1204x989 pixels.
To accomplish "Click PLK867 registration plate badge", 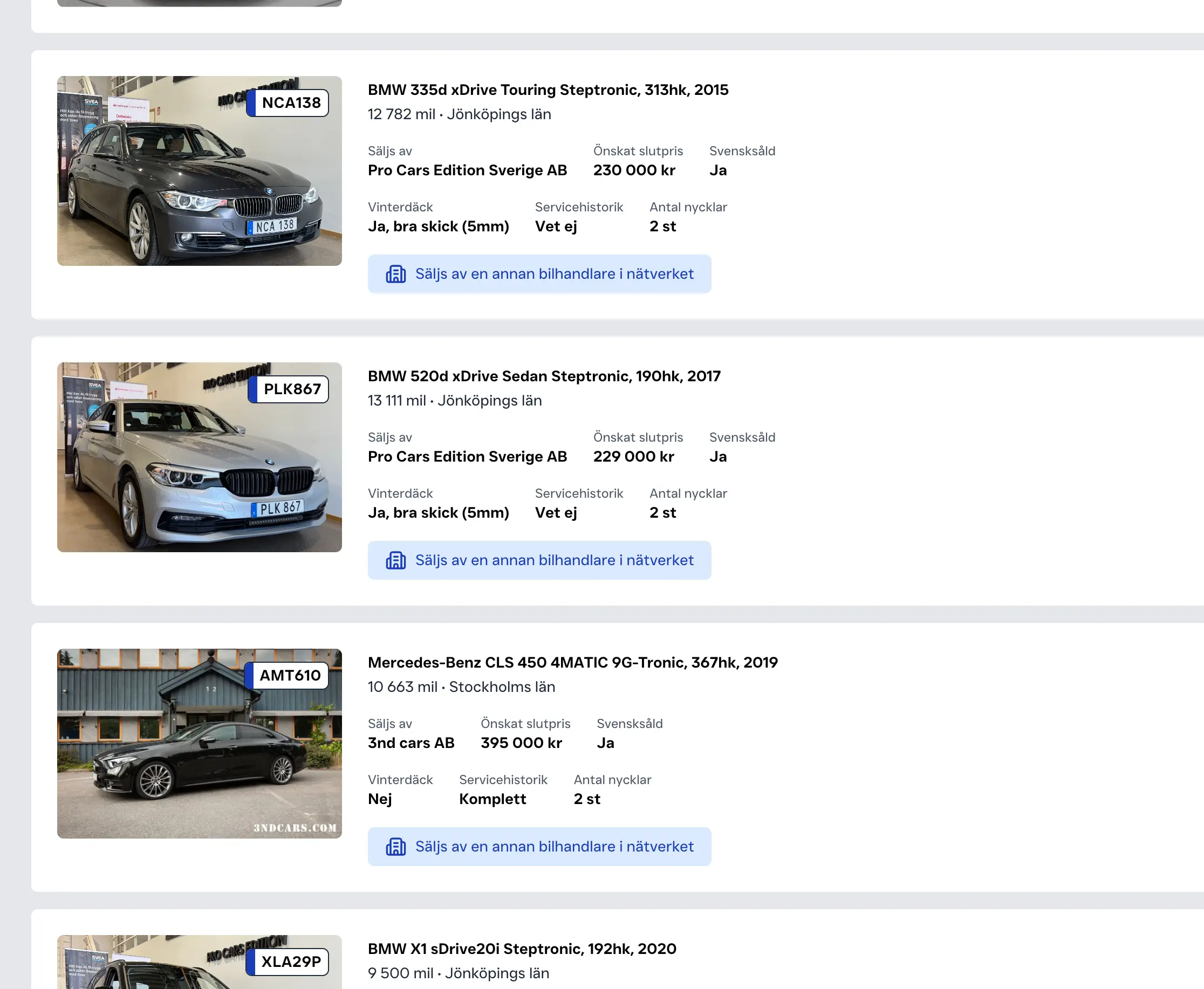I will tap(288, 389).
